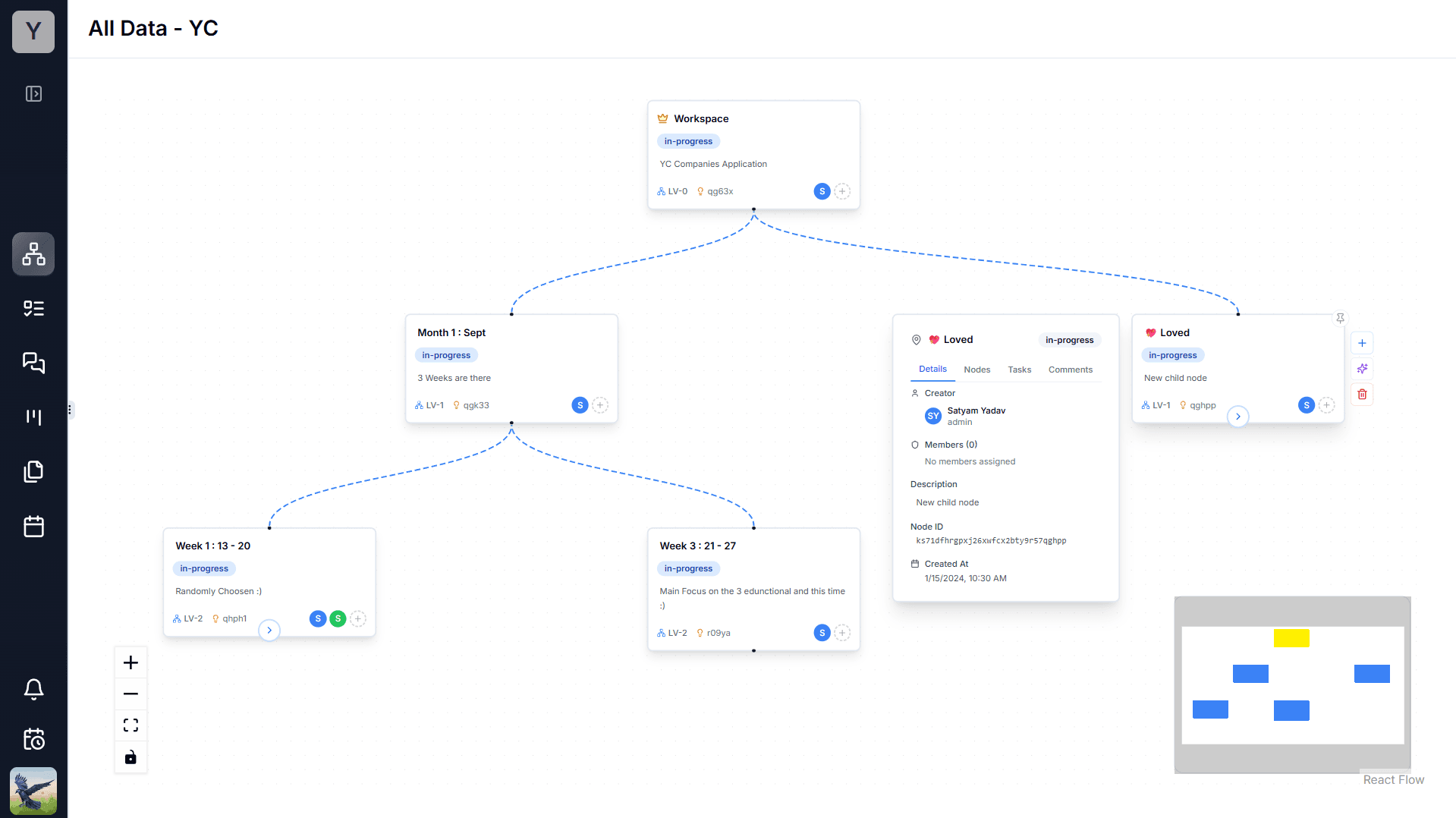Image resolution: width=1456 pixels, height=818 pixels.
Task: Expand the Week 1 node with its chevron
Action: click(x=269, y=630)
